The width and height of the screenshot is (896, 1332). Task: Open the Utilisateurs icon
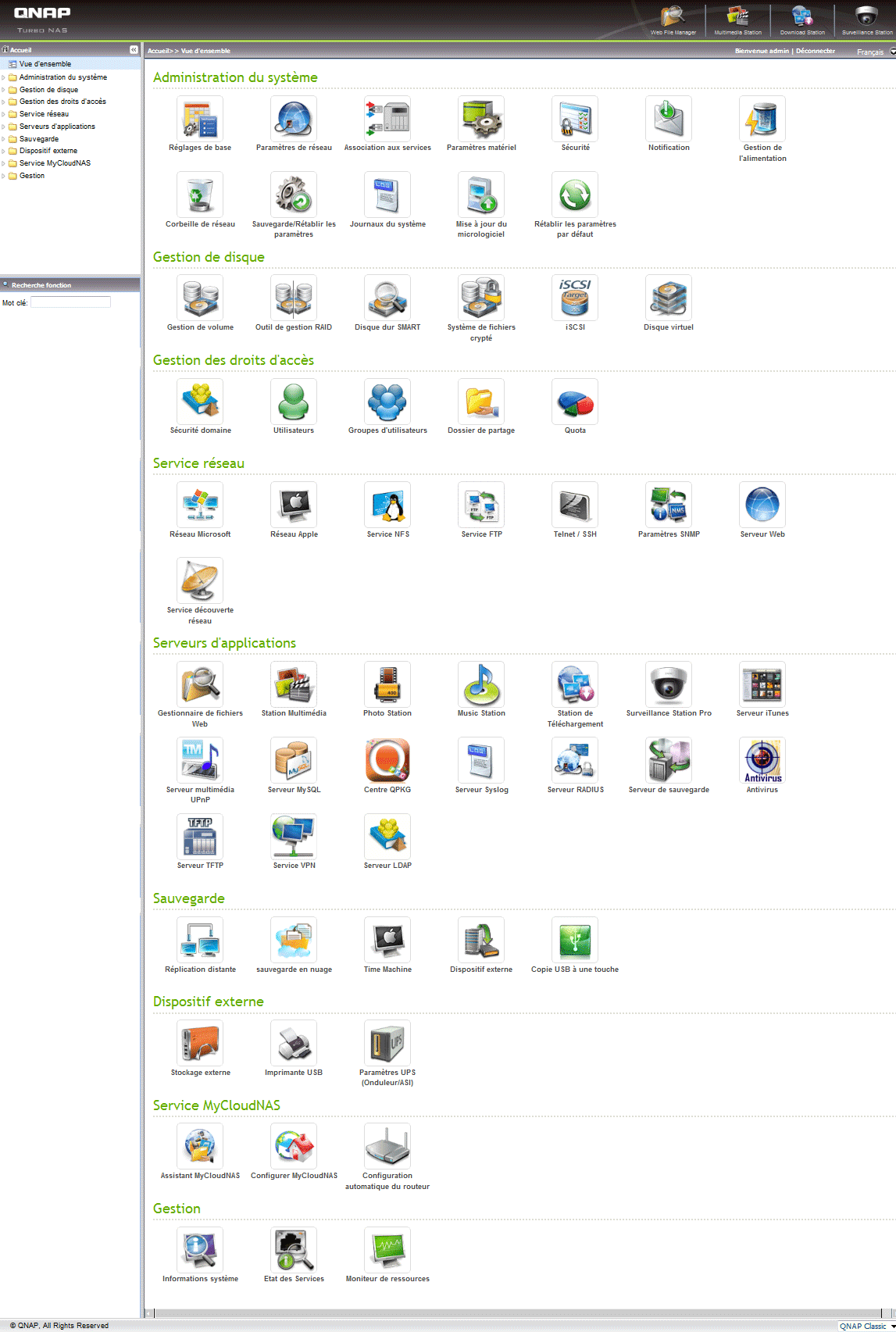pyautogui.click(x=294, y=402)
